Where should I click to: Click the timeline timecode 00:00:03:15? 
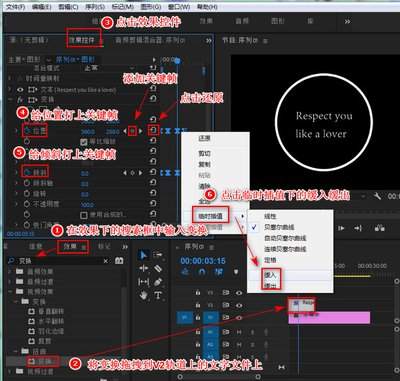click(203, 261)
